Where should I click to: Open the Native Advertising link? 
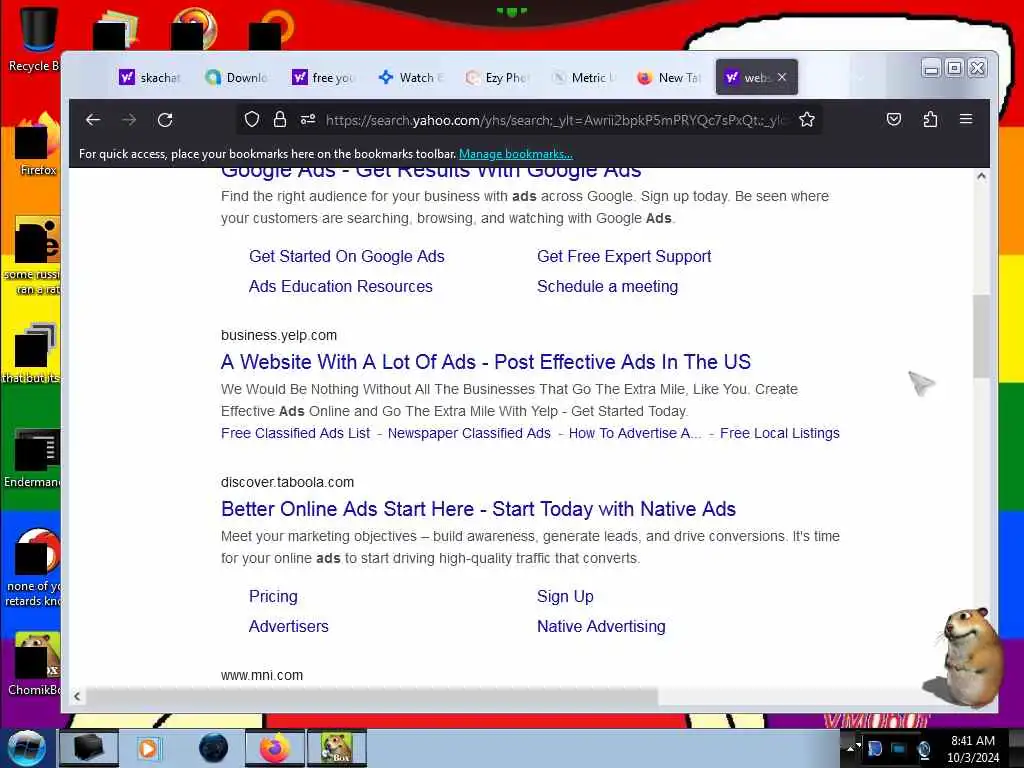[x=601, y=627]
